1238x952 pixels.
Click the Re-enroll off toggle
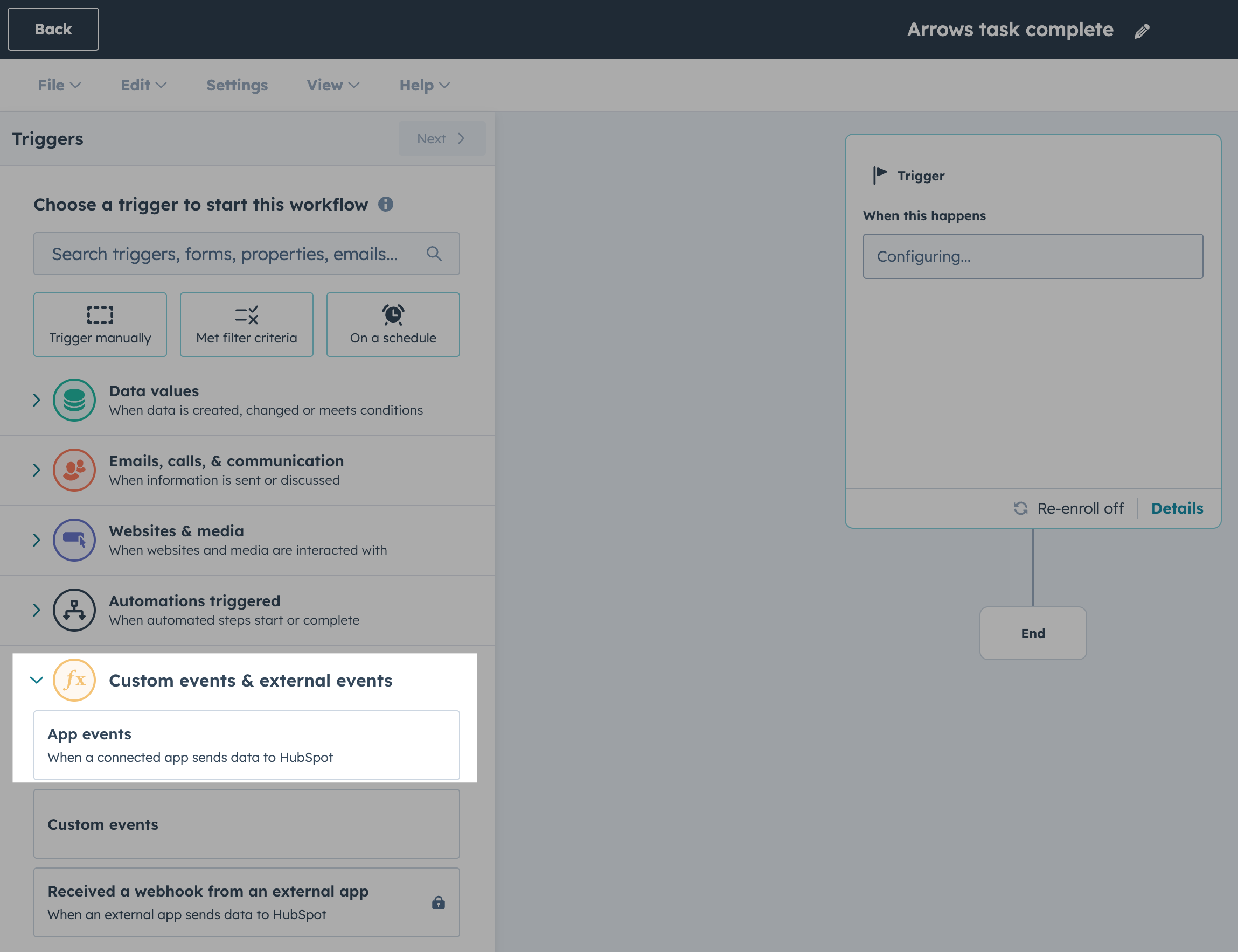(1068, 508)
